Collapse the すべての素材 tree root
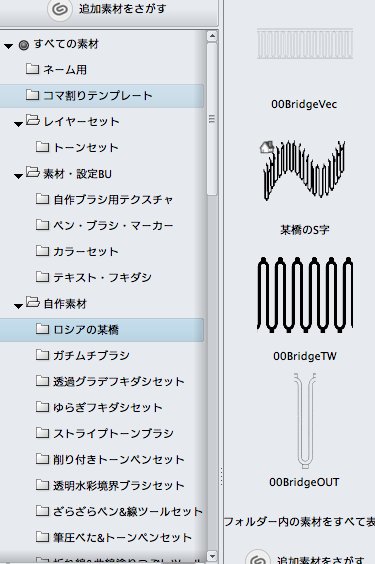Screen dimensions: 375x564 point(9,46)
